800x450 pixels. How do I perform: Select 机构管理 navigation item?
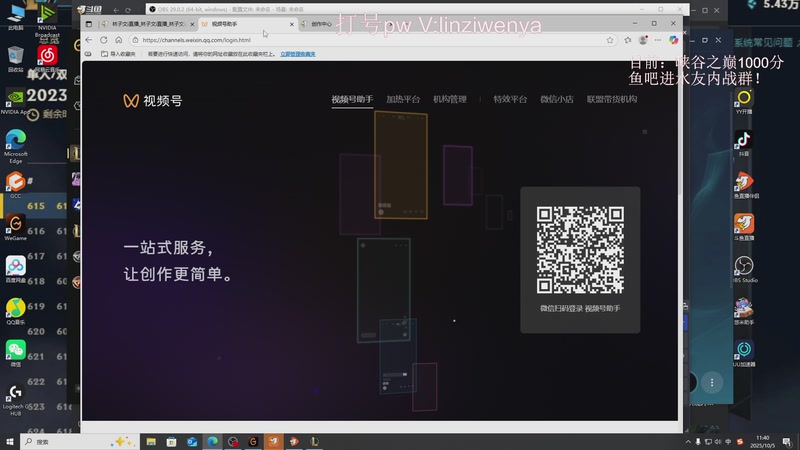coord(450,99)
